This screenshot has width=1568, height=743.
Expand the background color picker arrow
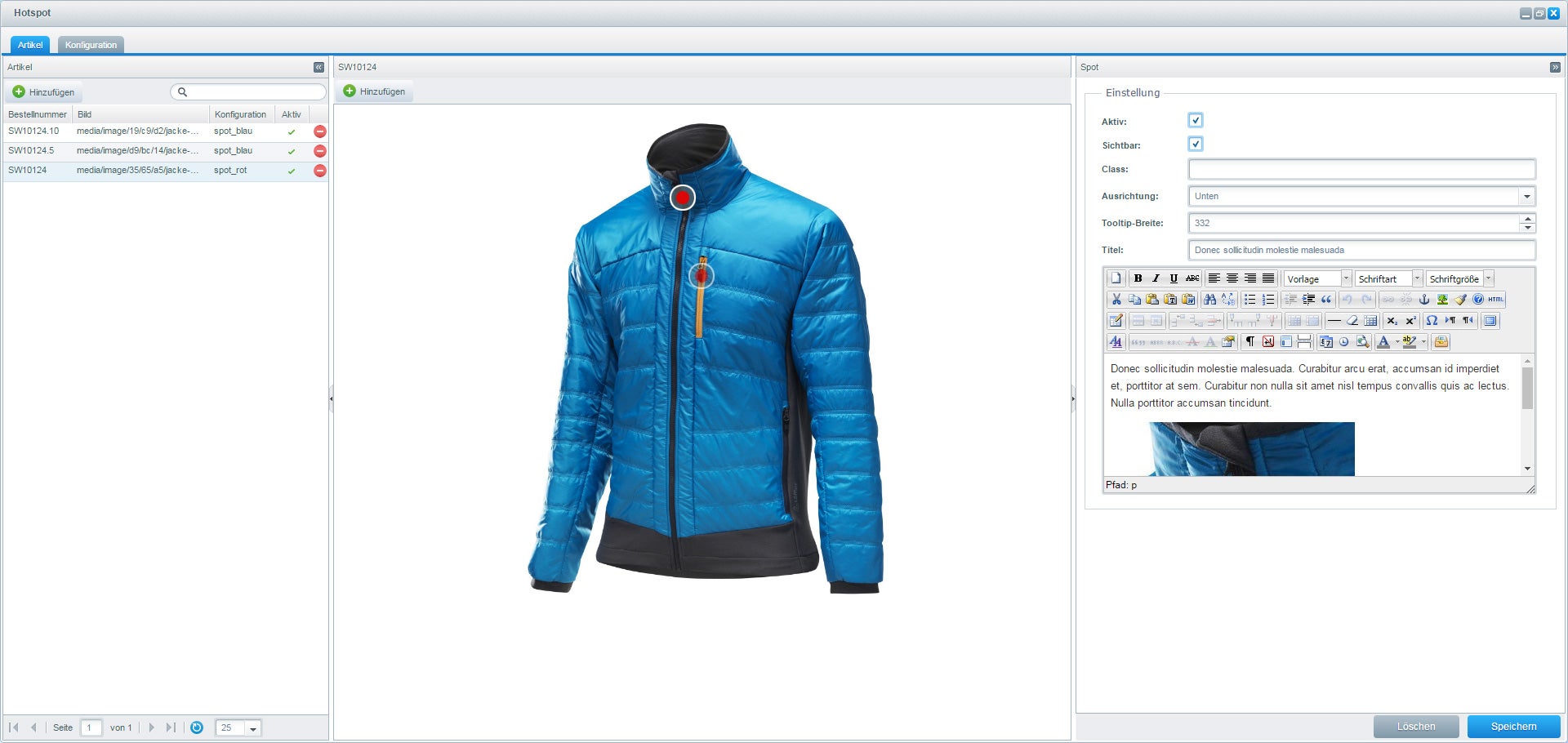1423,342
